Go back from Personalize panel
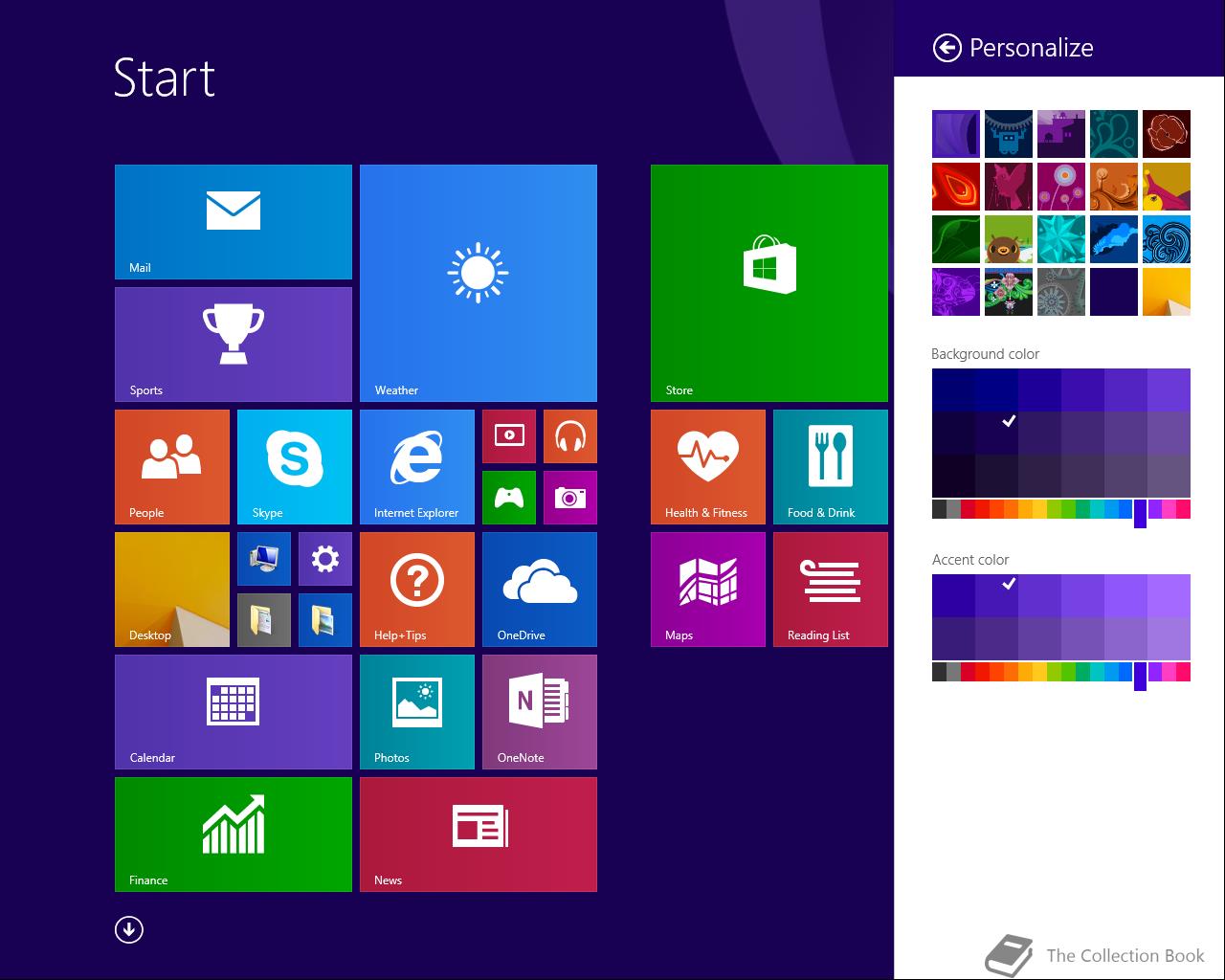 pyautogui.click(x=947, y=48)
